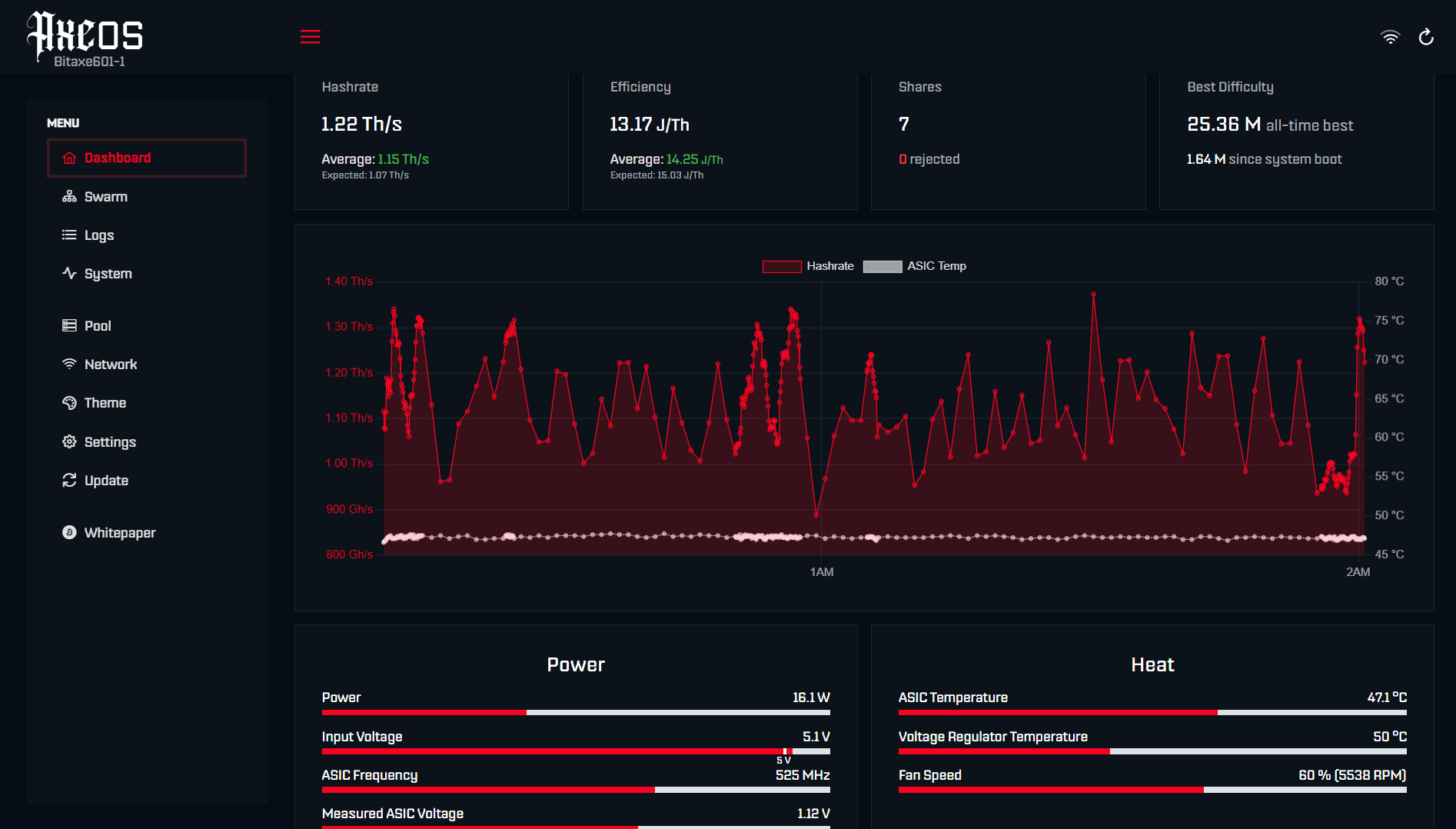Click the Settings gear icon
This screenshot has width=1456, height=829.
[69, 442]
